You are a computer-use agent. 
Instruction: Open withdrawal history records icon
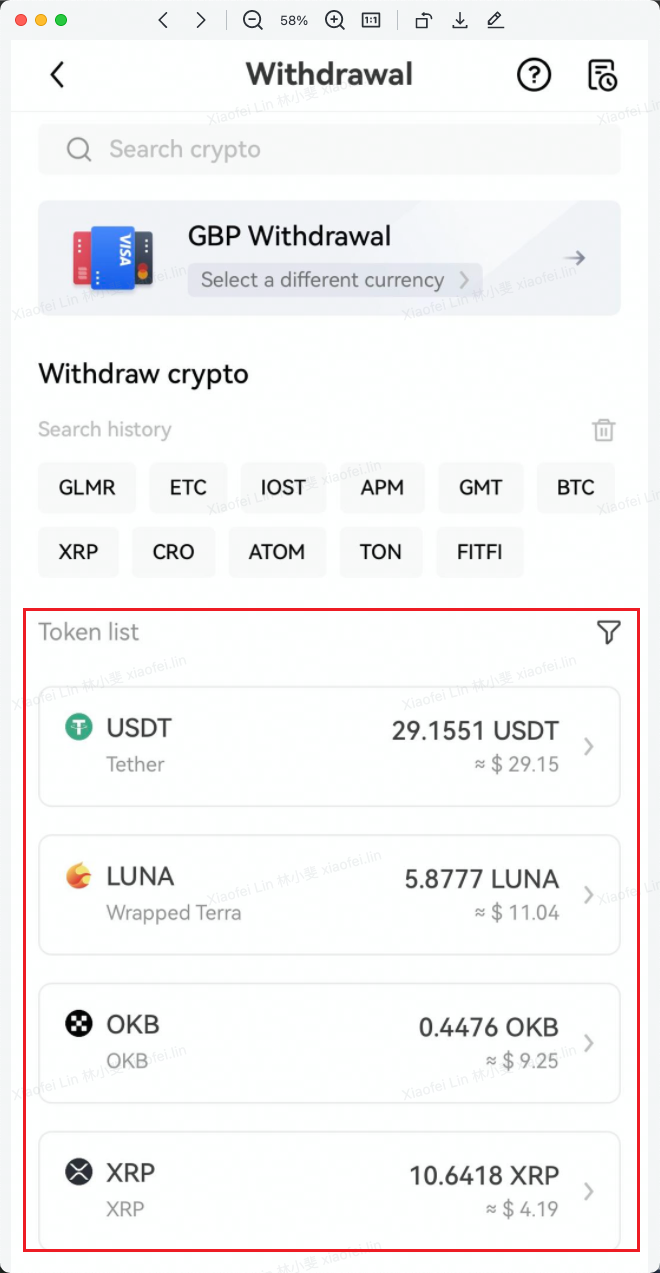click(602, 75)
